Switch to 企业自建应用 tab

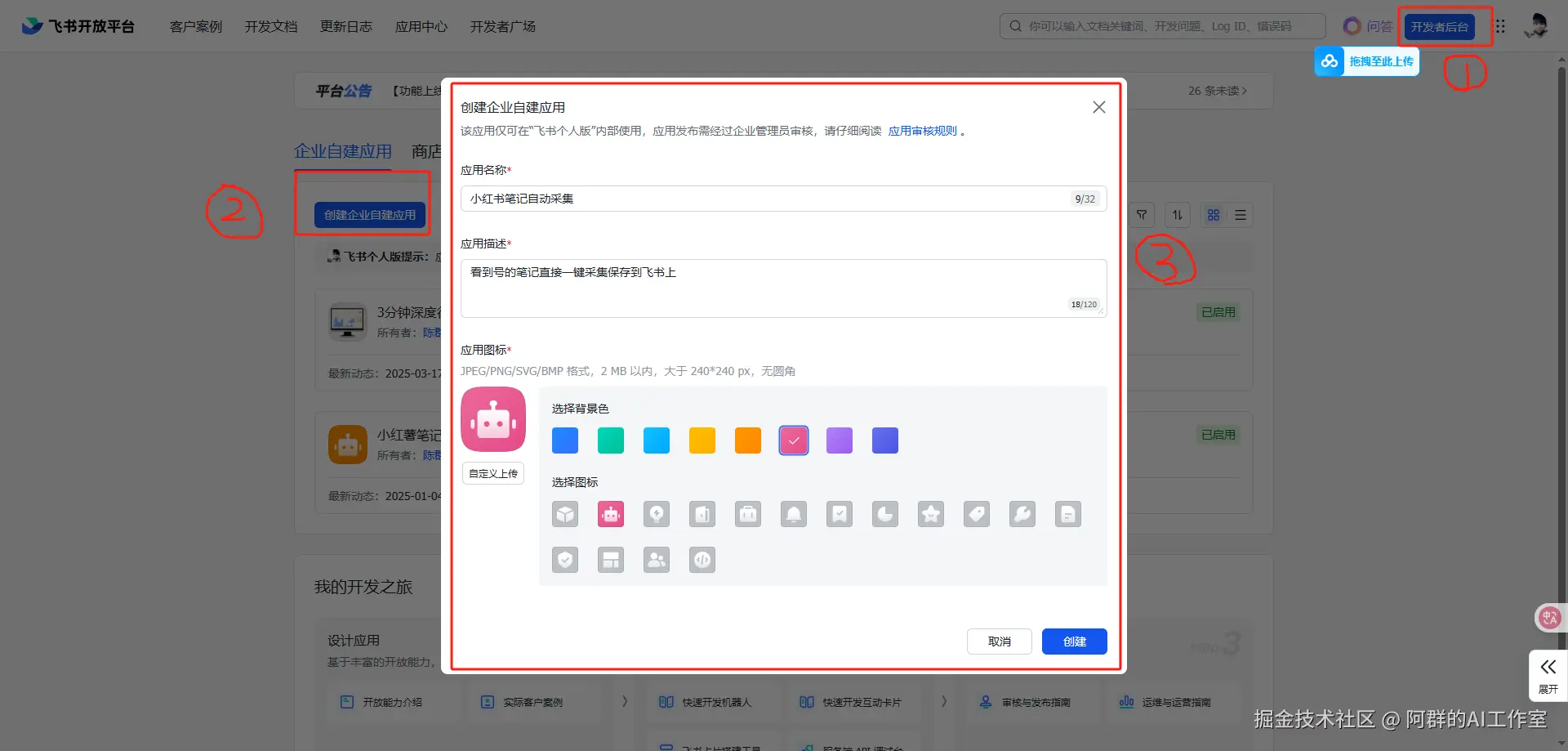click(343, 151)
